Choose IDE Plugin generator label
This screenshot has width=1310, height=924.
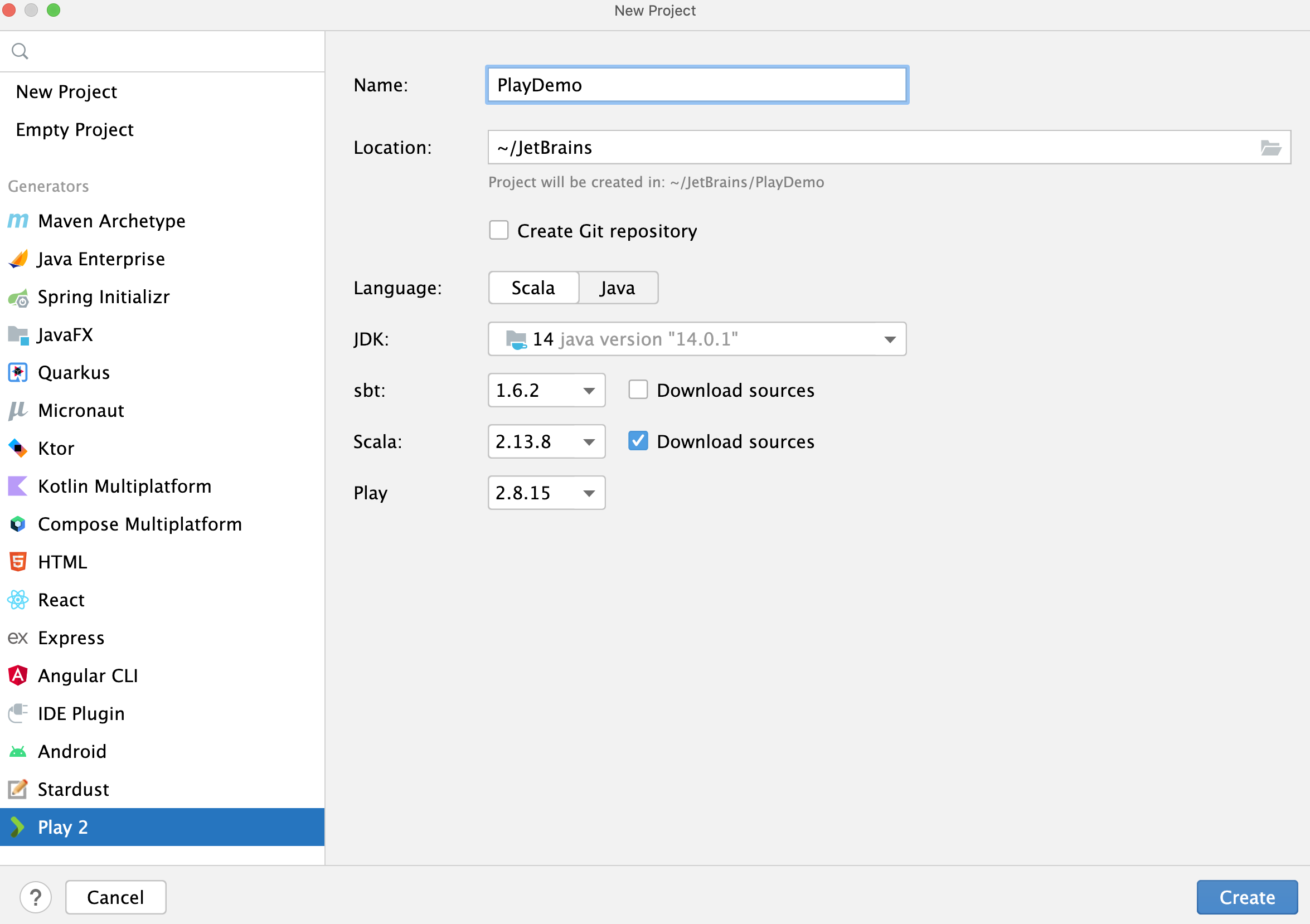(81, 714)
